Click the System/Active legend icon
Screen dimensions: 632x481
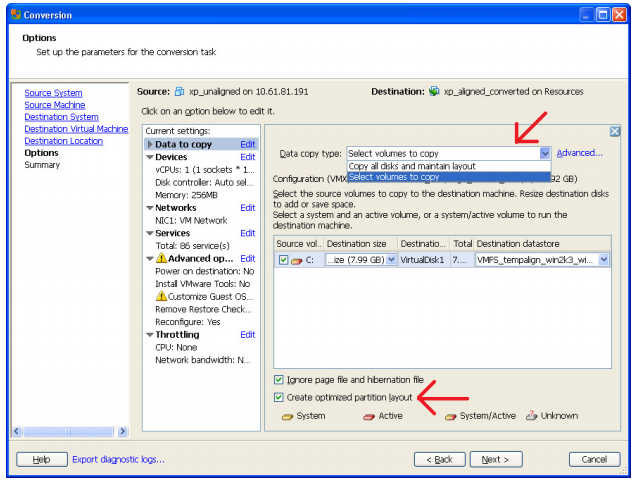point(451,416)
